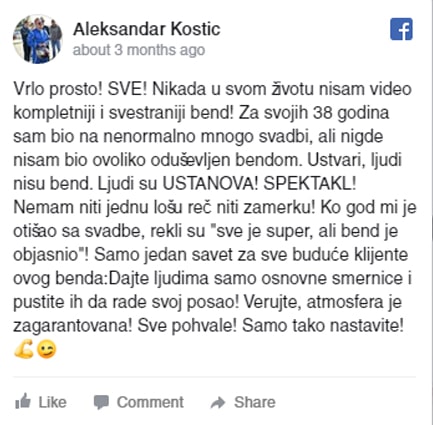Image resolution: width=433 pixels, height=425 pixels.
Task: Open the 'about 3 months ago' timestamp
Action: pyautogui.click(x=139, y=50)
